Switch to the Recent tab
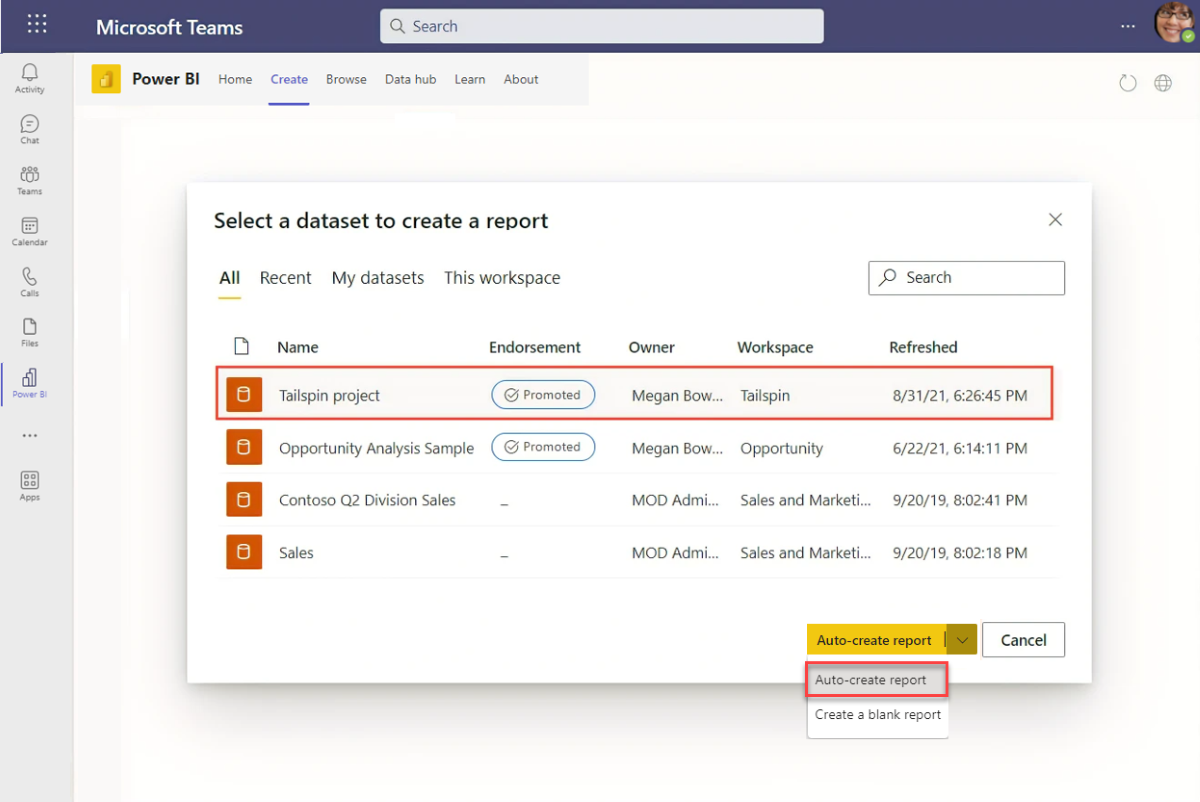This screenshot has width=1200, height=802. 286,278
